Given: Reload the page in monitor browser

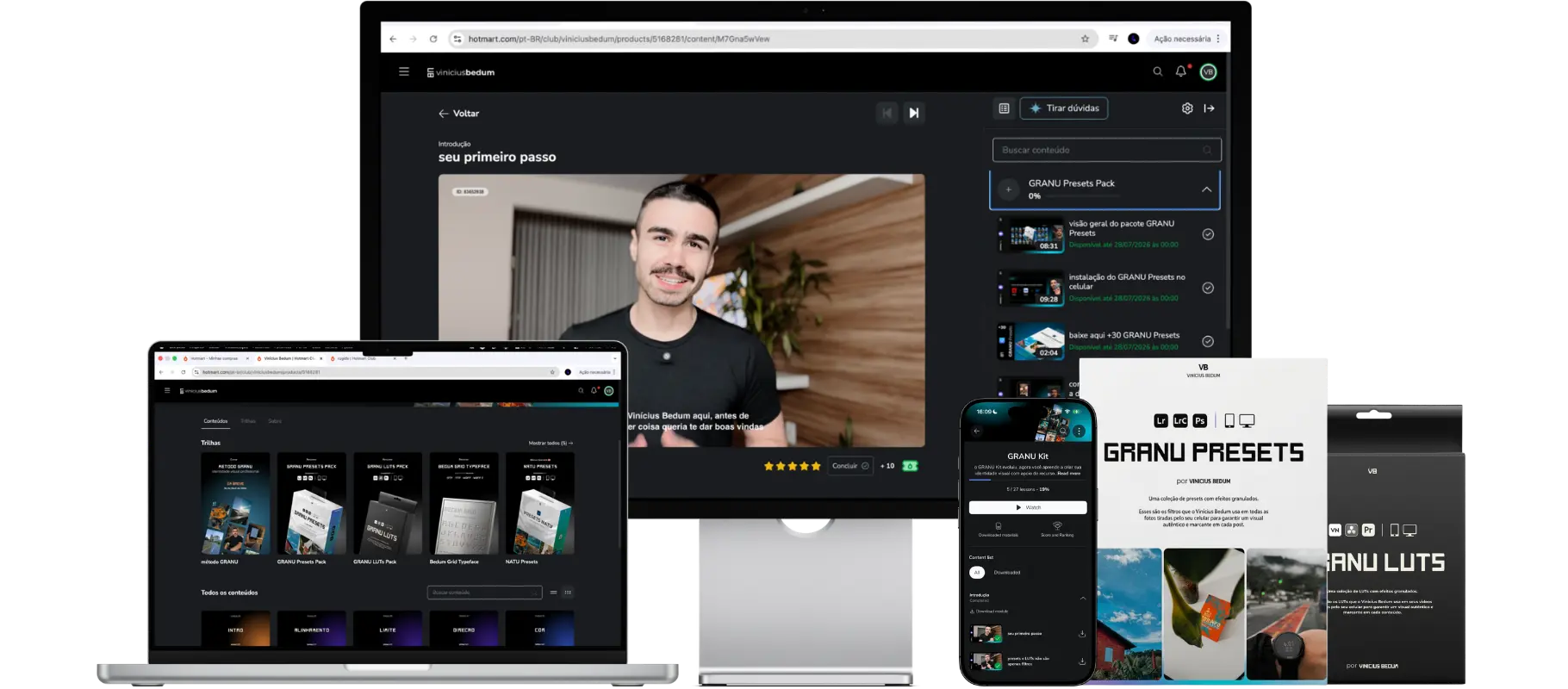Looking at the screenshot, I should pos(433,39).
